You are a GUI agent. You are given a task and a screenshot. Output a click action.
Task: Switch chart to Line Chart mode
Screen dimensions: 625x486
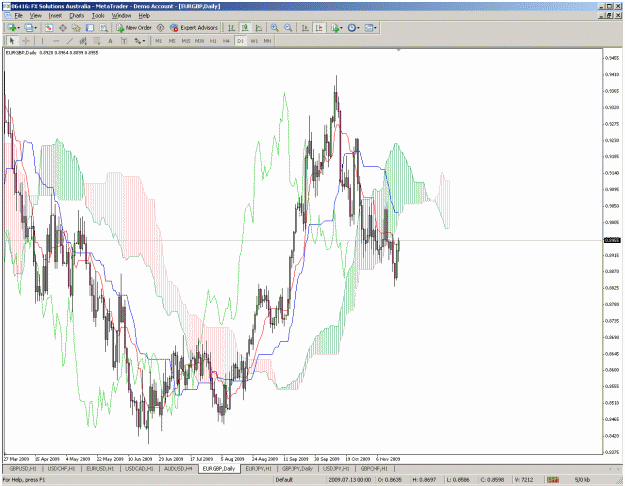pyautogui.click(x=259, y=28)
